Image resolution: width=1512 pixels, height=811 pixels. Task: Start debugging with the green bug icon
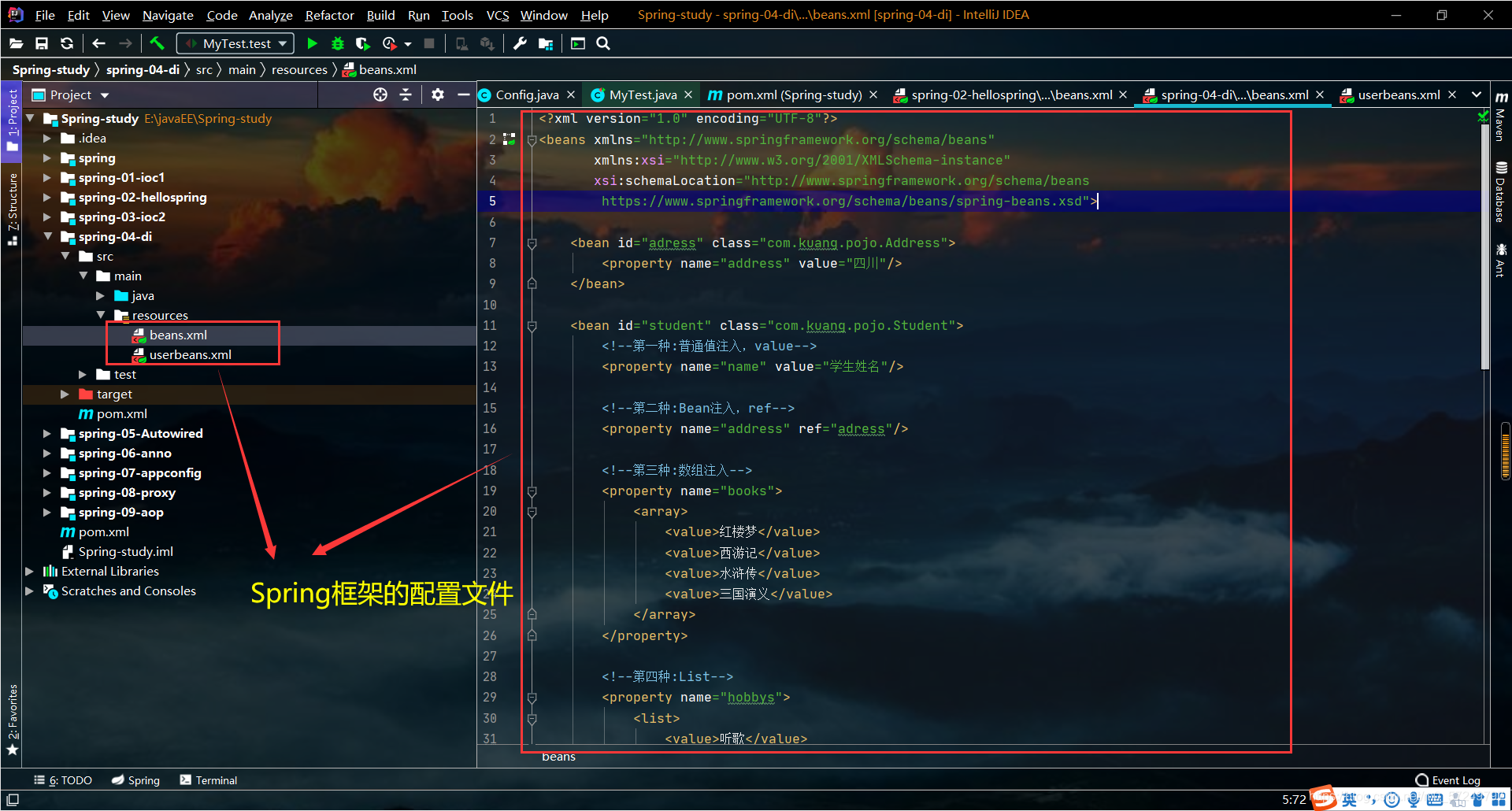click(338, 44)
